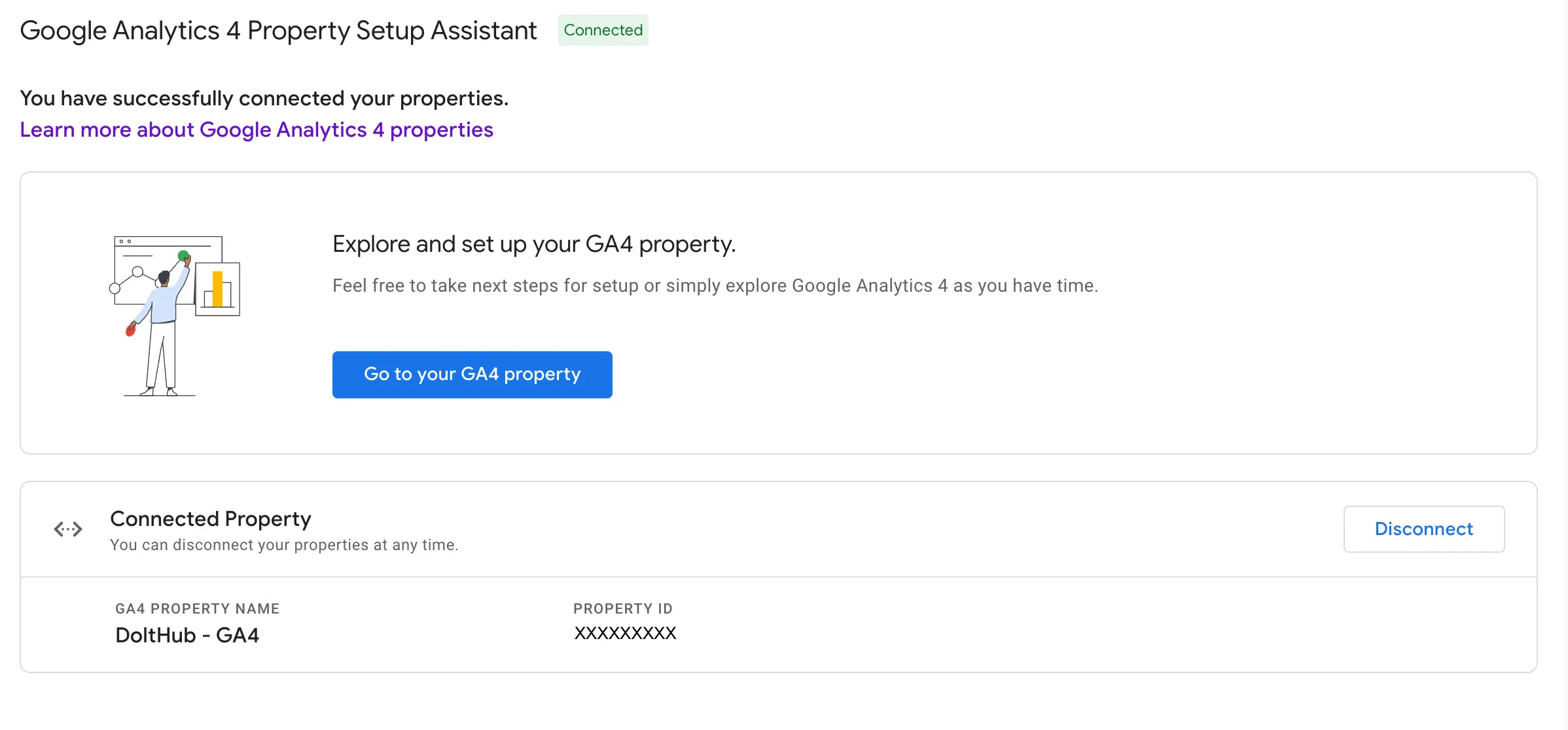Click the Connected Property card header
This screenshot has width=1568, height=730.
pyautogui.click(x=211, y=518)
